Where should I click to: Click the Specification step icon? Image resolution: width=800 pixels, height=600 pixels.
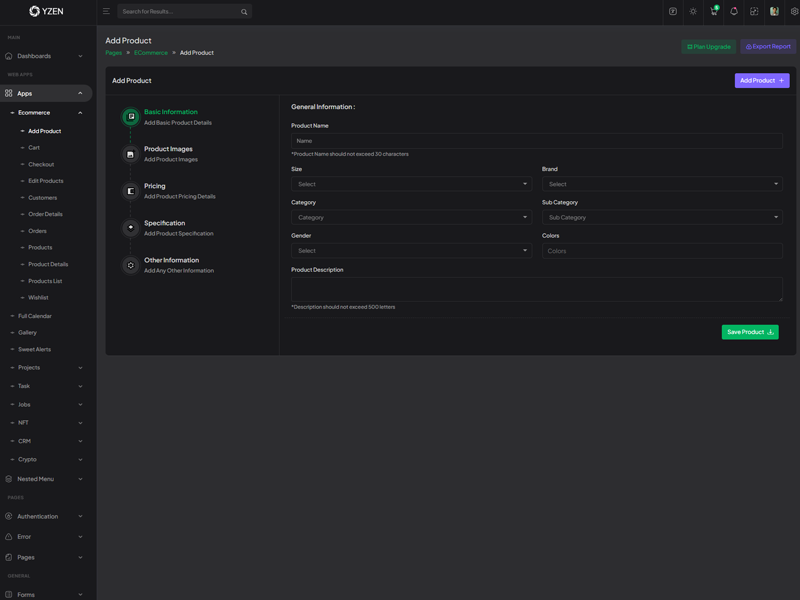(x=130, y=228)
